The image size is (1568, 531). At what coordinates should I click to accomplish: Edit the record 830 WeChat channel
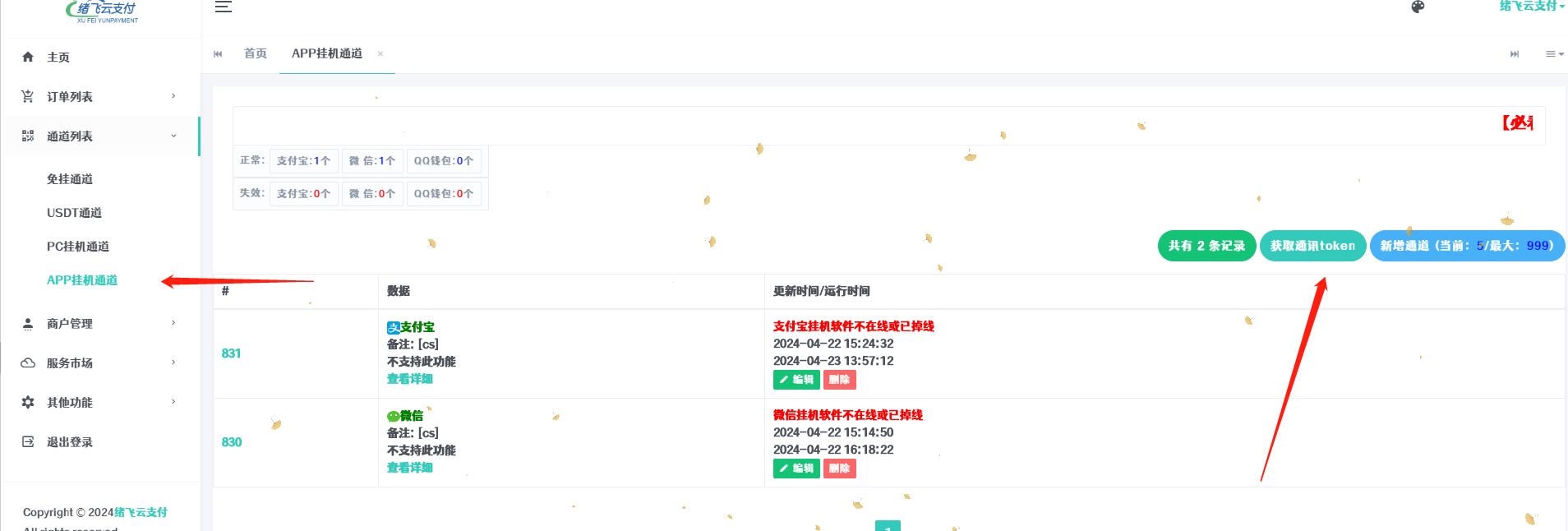(x=796, y=469)
